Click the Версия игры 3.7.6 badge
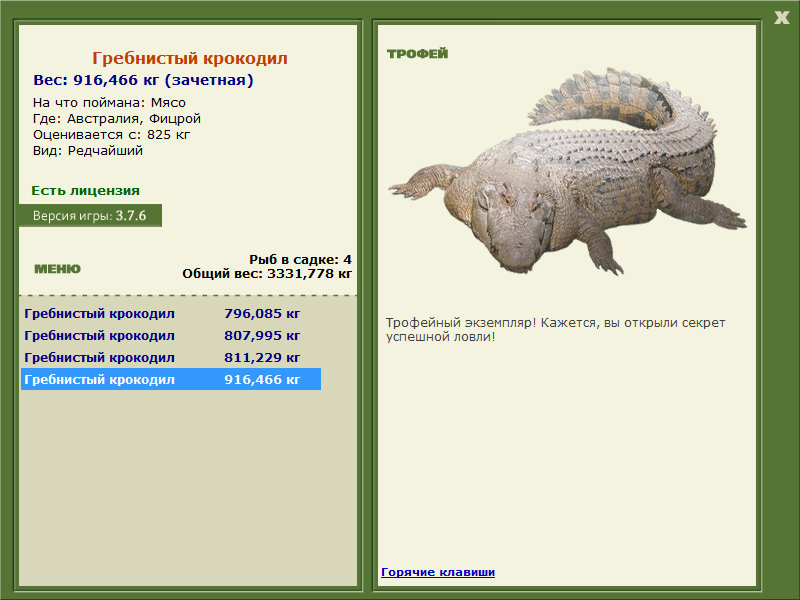 click(x=90, y=215)
